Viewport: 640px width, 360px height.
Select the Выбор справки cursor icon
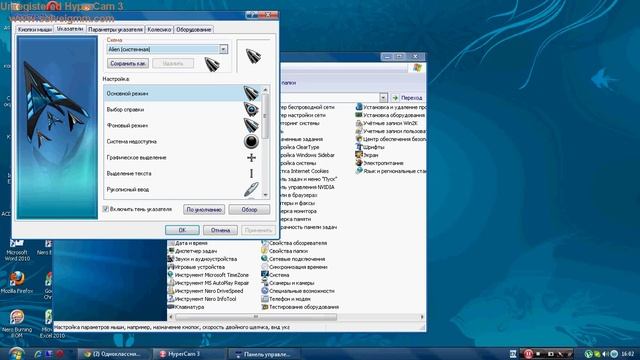[251, 109]
